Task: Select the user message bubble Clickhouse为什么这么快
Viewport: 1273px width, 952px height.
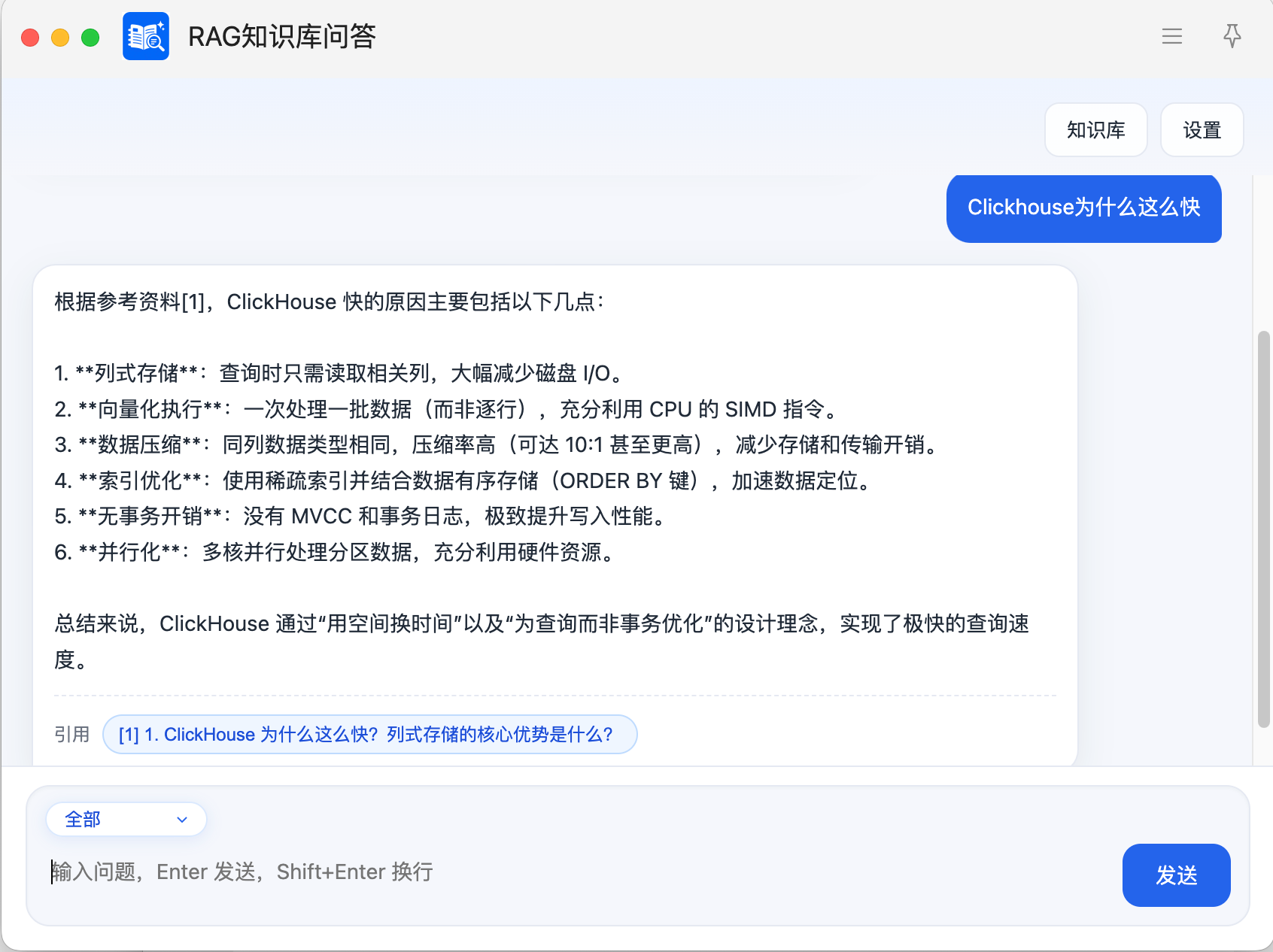Action: pyautogui.click(x=1083, y=208)
